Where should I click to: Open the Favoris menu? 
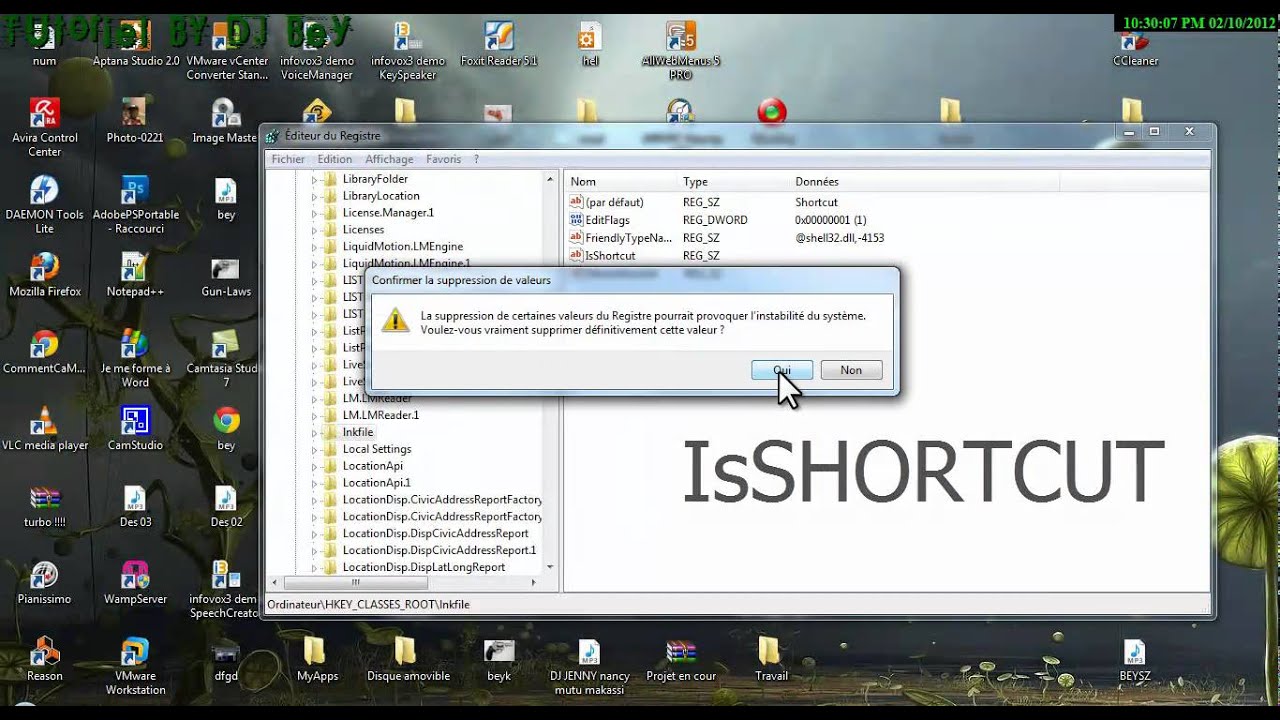(443, 159)
